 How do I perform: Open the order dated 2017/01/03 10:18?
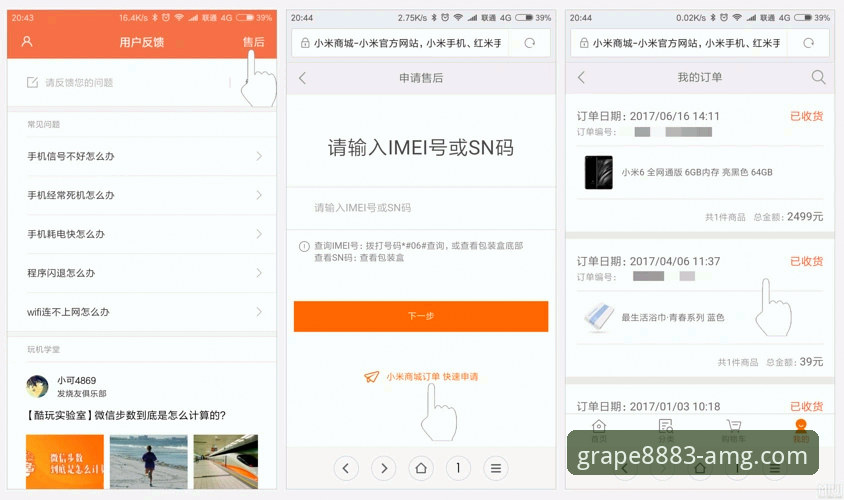(648, 406)
